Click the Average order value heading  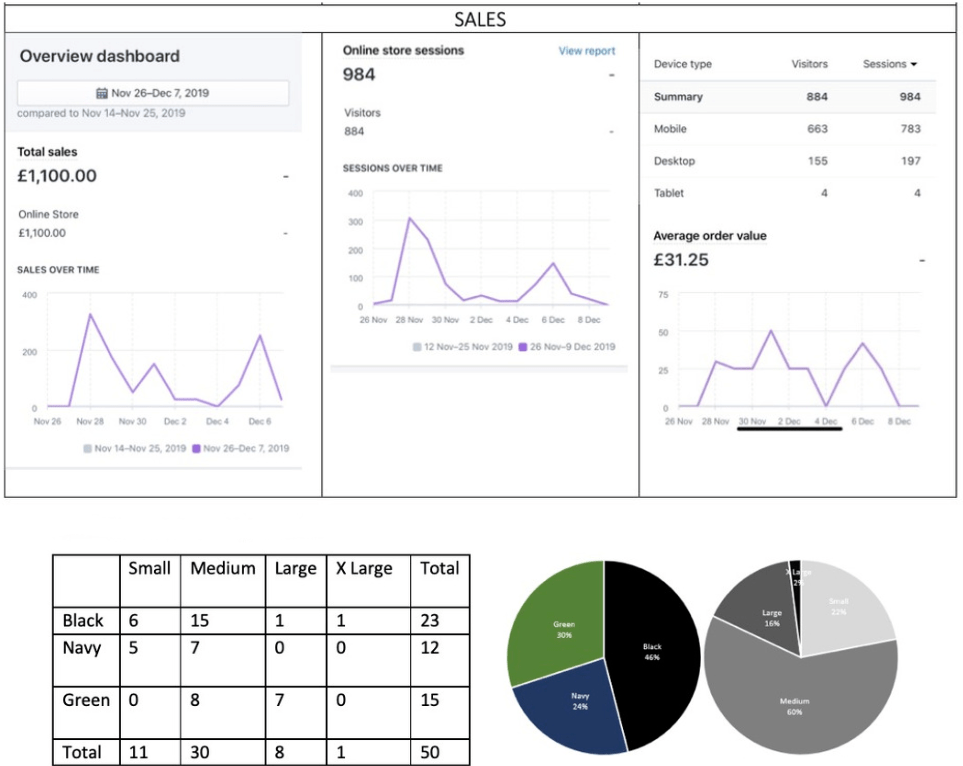[x=710, y=236]
